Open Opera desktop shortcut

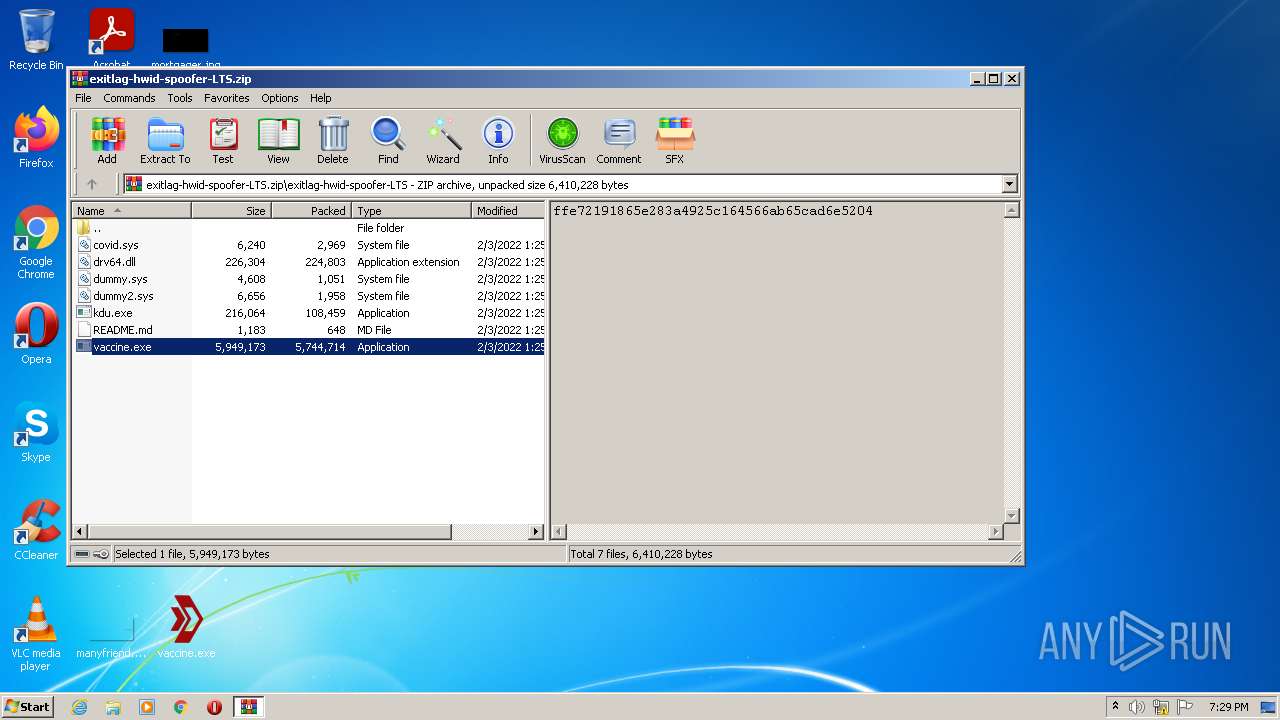tap(36, 334)
